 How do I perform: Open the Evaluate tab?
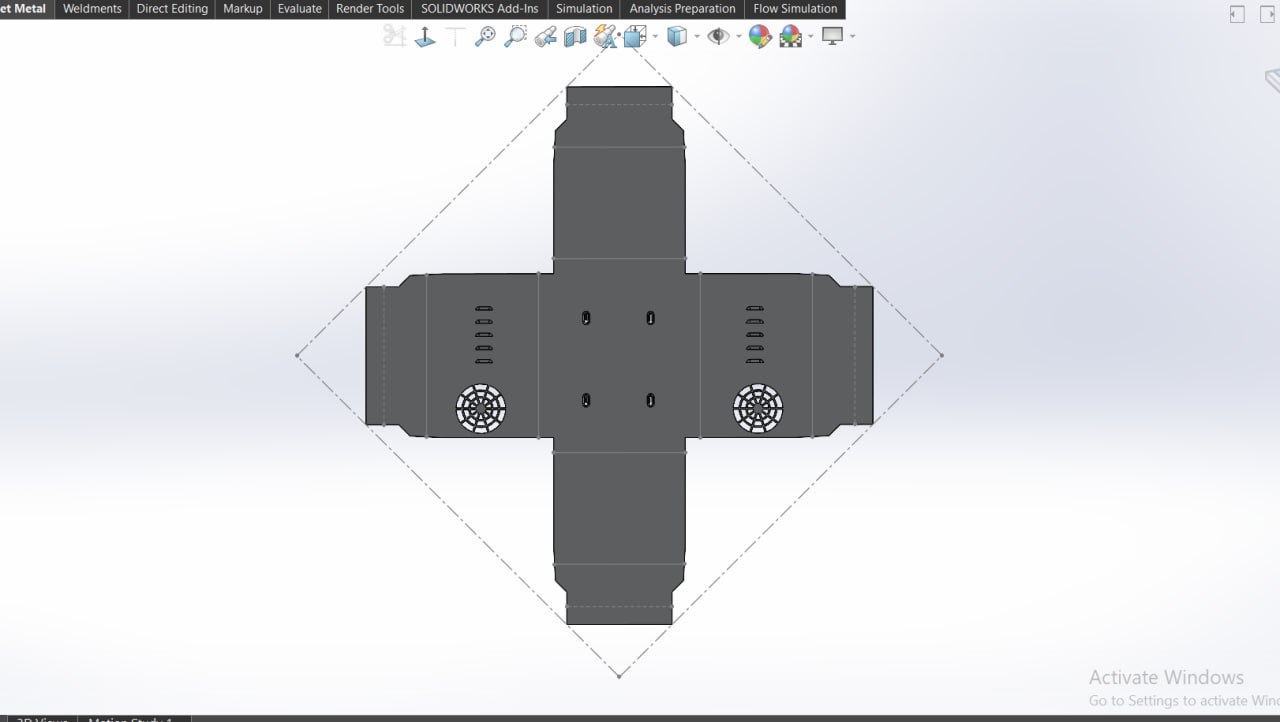point(300,9)
